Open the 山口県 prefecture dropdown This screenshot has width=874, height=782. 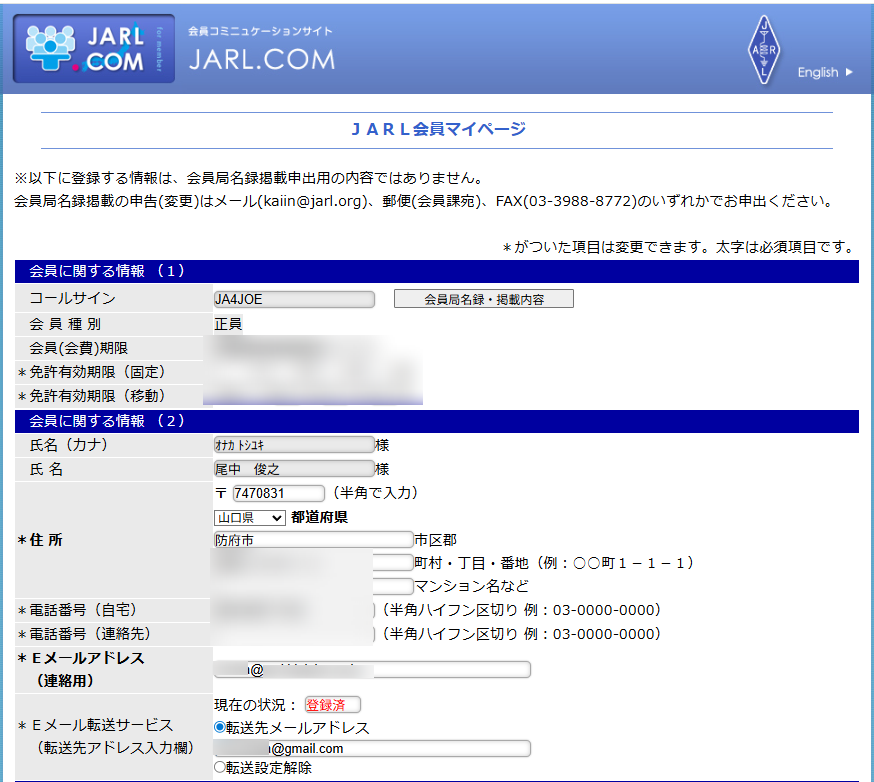pos(249,517)
